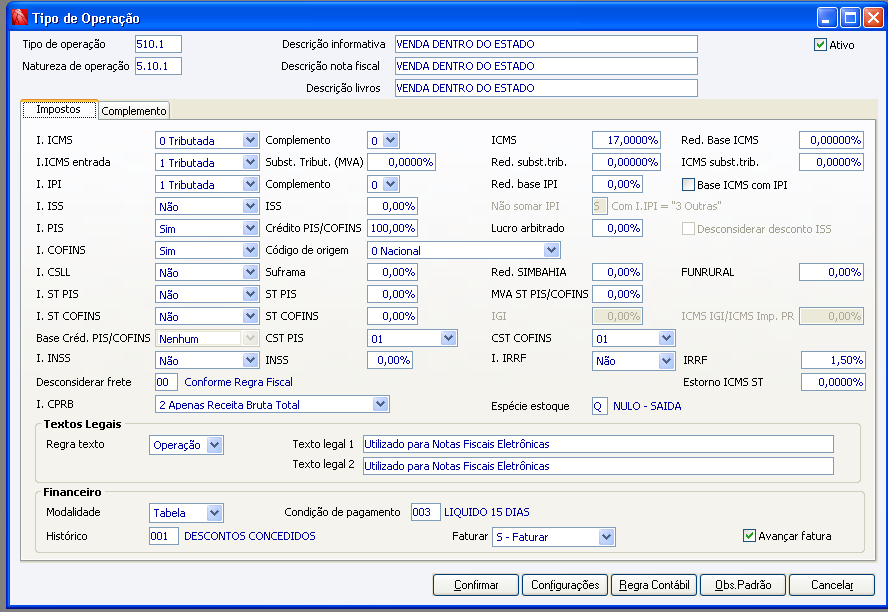This screenshot has width=888, height=612.
Task: Click the Regra Contábil button
Action: (653, 585)
